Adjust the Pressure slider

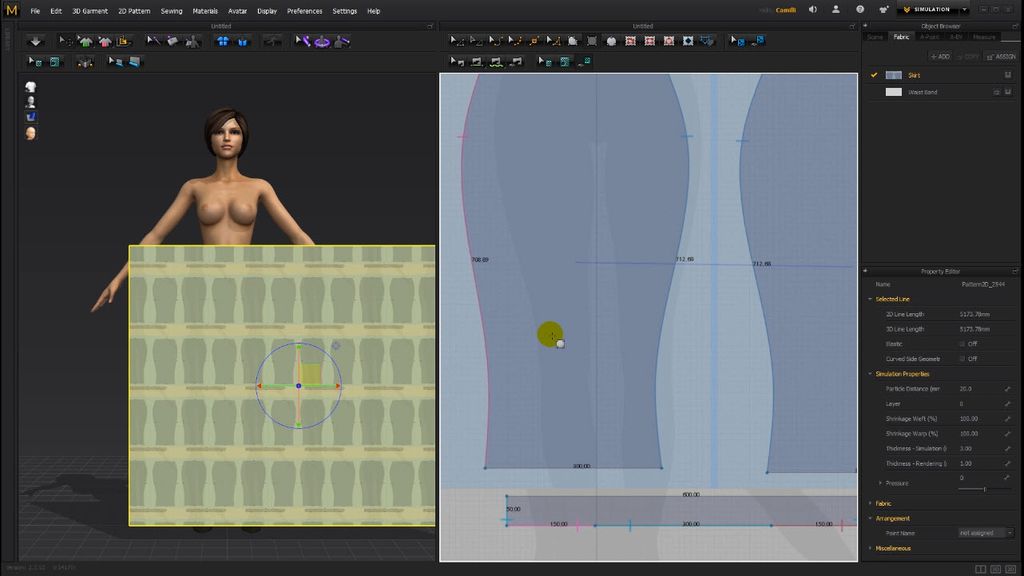pyautogui.click(x=985, y=488)
